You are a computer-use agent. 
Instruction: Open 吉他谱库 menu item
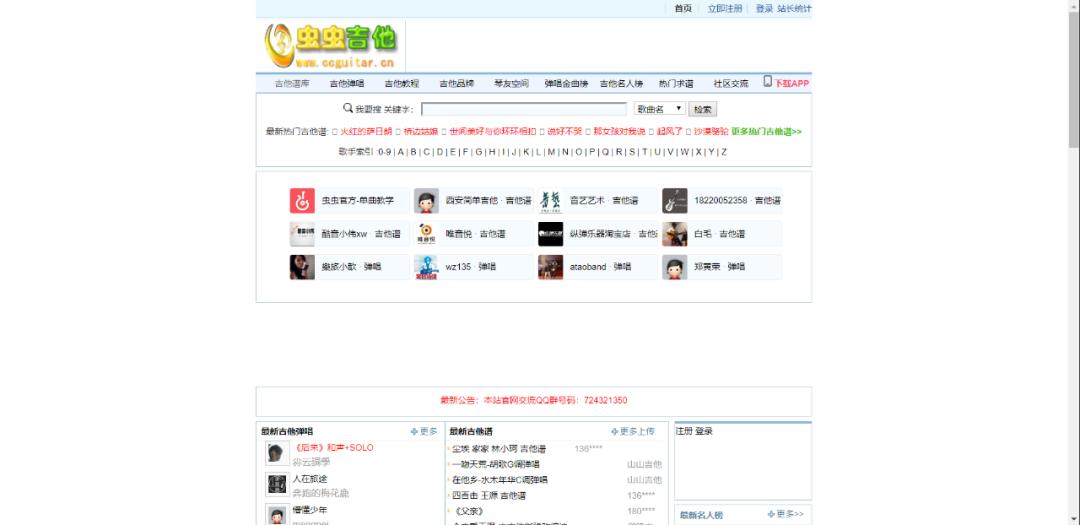point(292,83)
